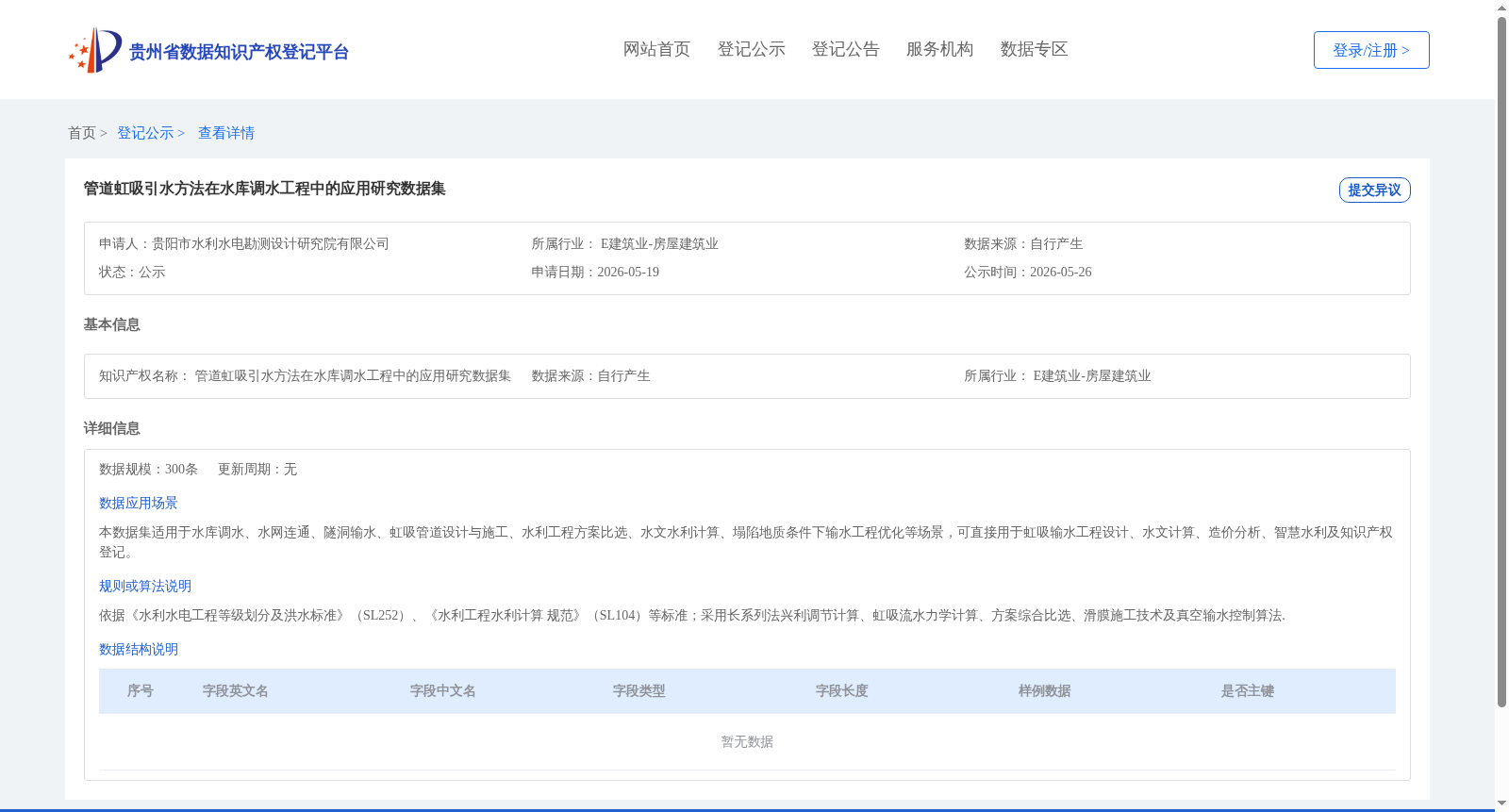Click the 更新周期：无 text
This screenshot has width=1509, height=812.
[257, 469]
